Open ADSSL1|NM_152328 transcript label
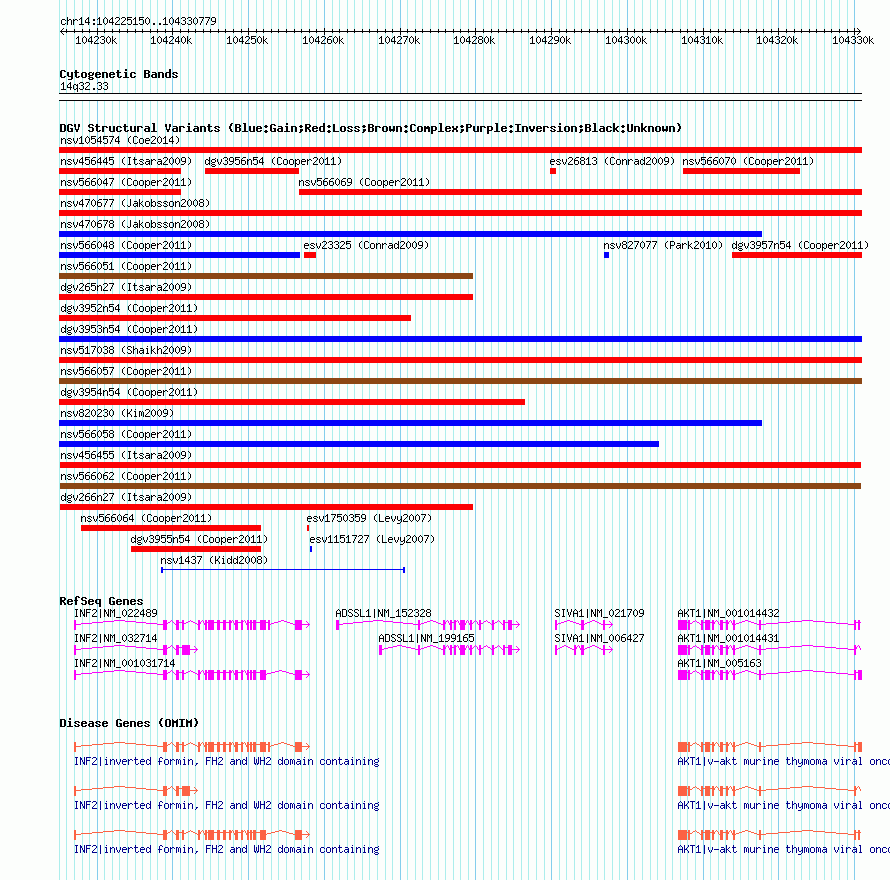Image resolution: width=890 pixels, height=880 pixels. pyautogui.click(x=383, y=613)
